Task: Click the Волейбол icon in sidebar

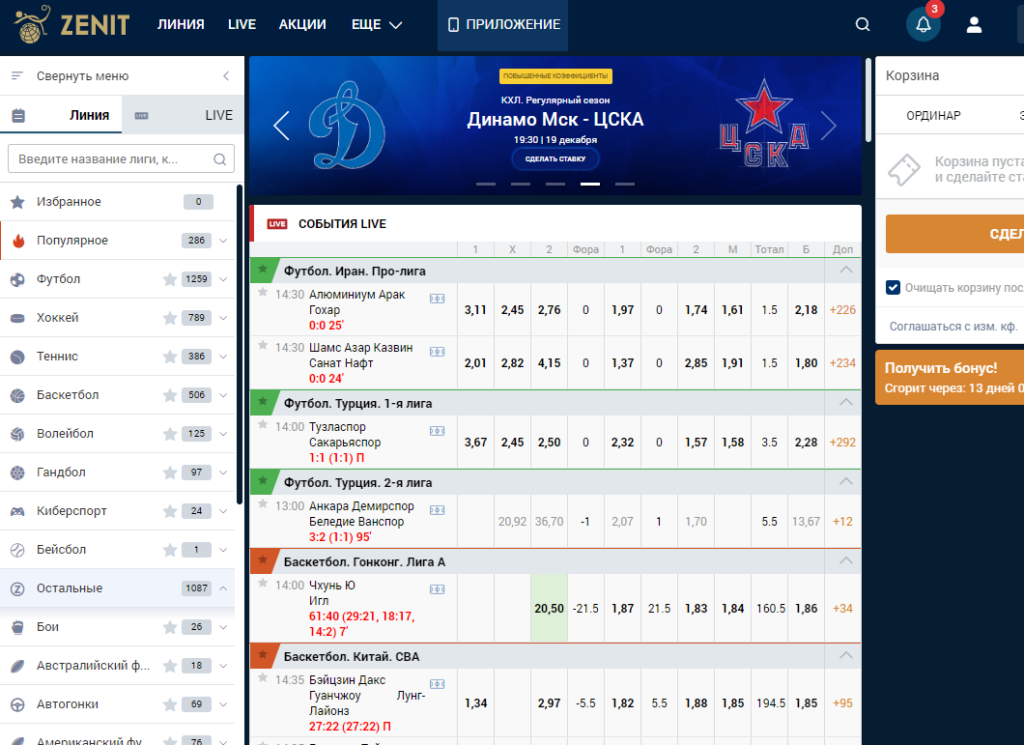Action: point(18,434)
